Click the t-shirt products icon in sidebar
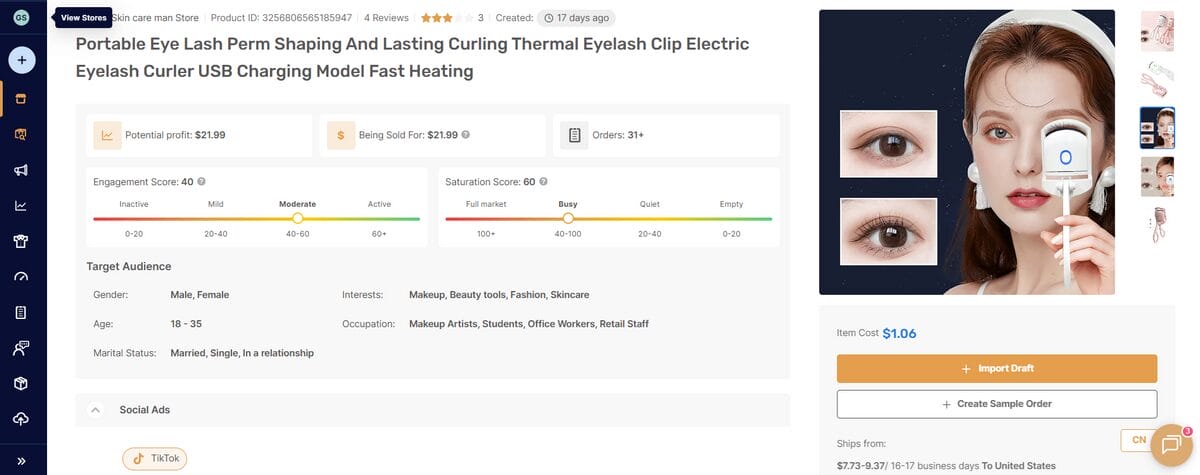Viewport: 1200px width, 475px height. [21, 241]
